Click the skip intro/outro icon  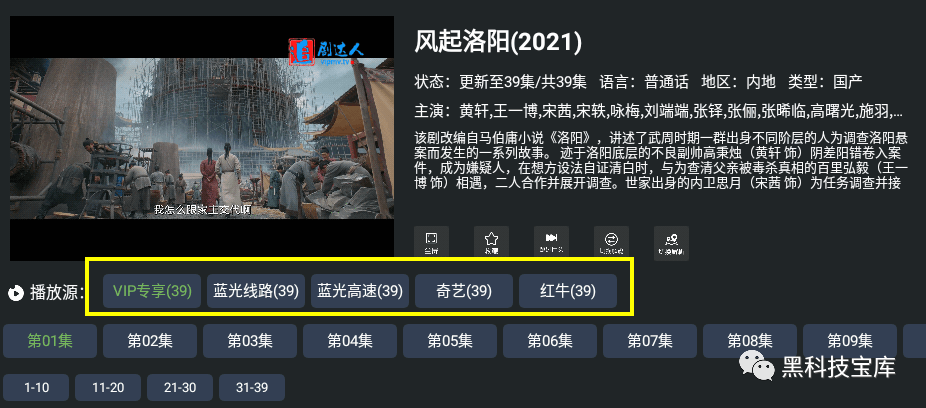click(552, 243)
